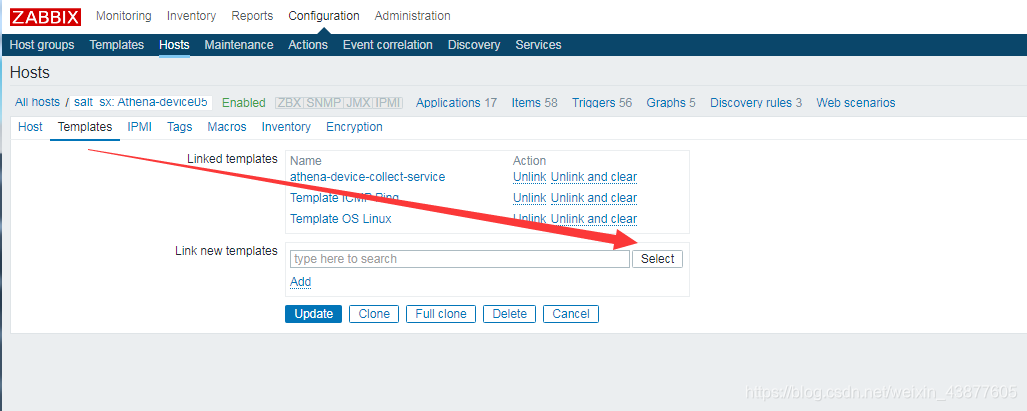Image resolution: width=1027 pixels, height=411 pixels.
Task: Click the Cancel button
Action: coord(571,314)
